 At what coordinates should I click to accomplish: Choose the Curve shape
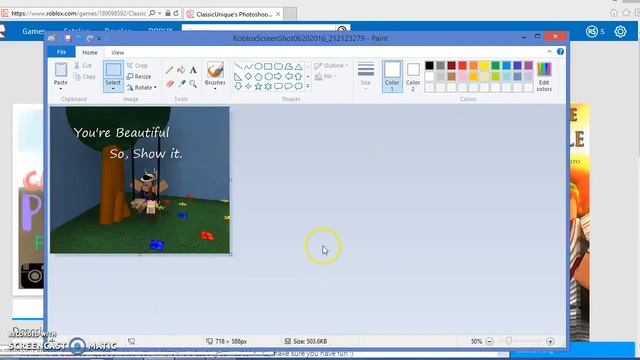click(248, 67)
